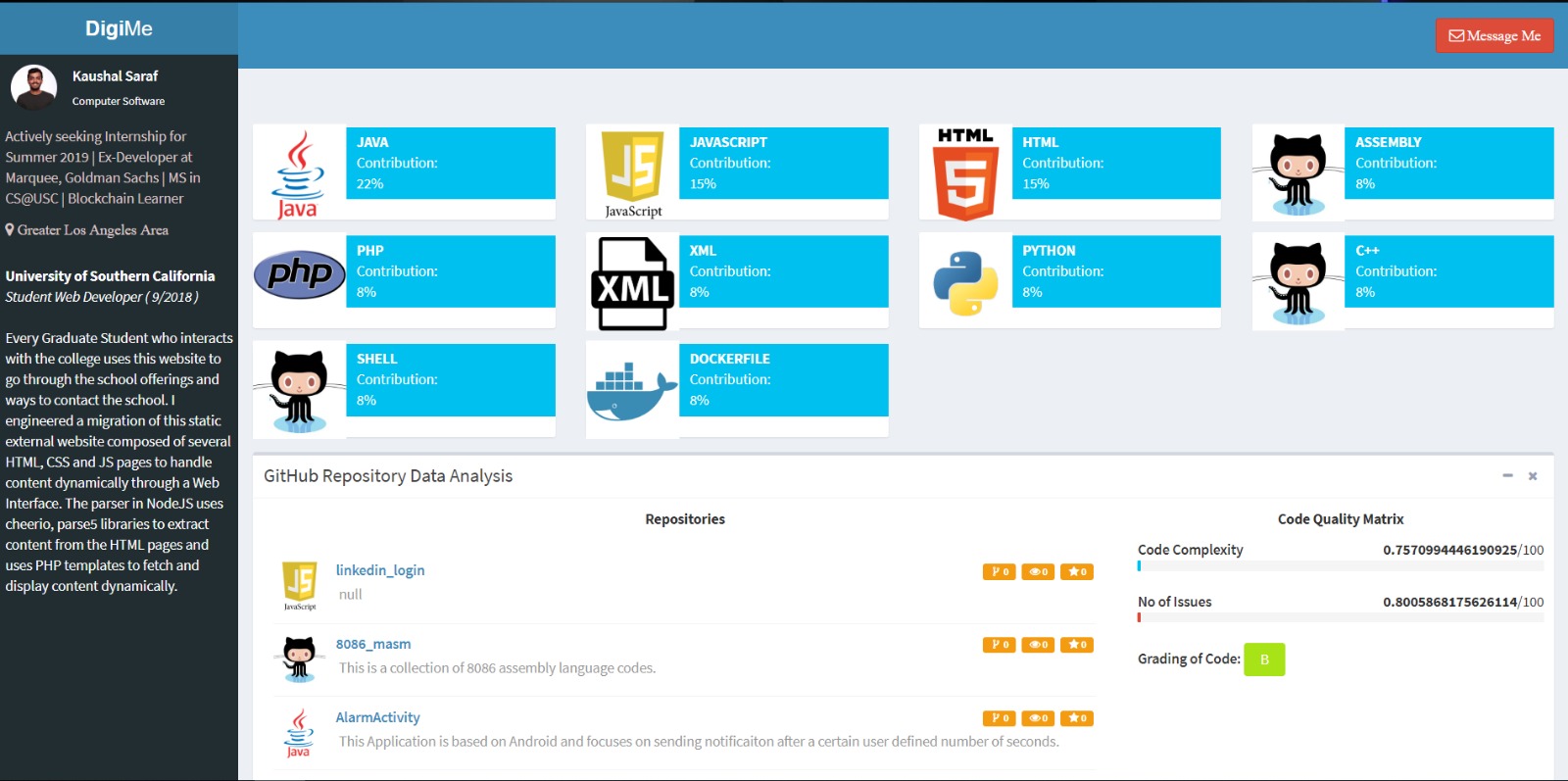Click the Octocat icon next to 8086_masm
The image size is (1568, 781).
tap(300, 659)
